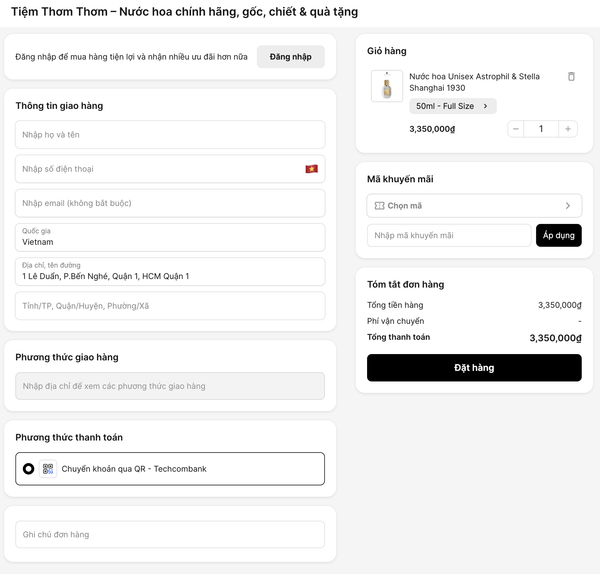Decrease quantity with the minus button
600x574 pixels.
click(516, 129)
